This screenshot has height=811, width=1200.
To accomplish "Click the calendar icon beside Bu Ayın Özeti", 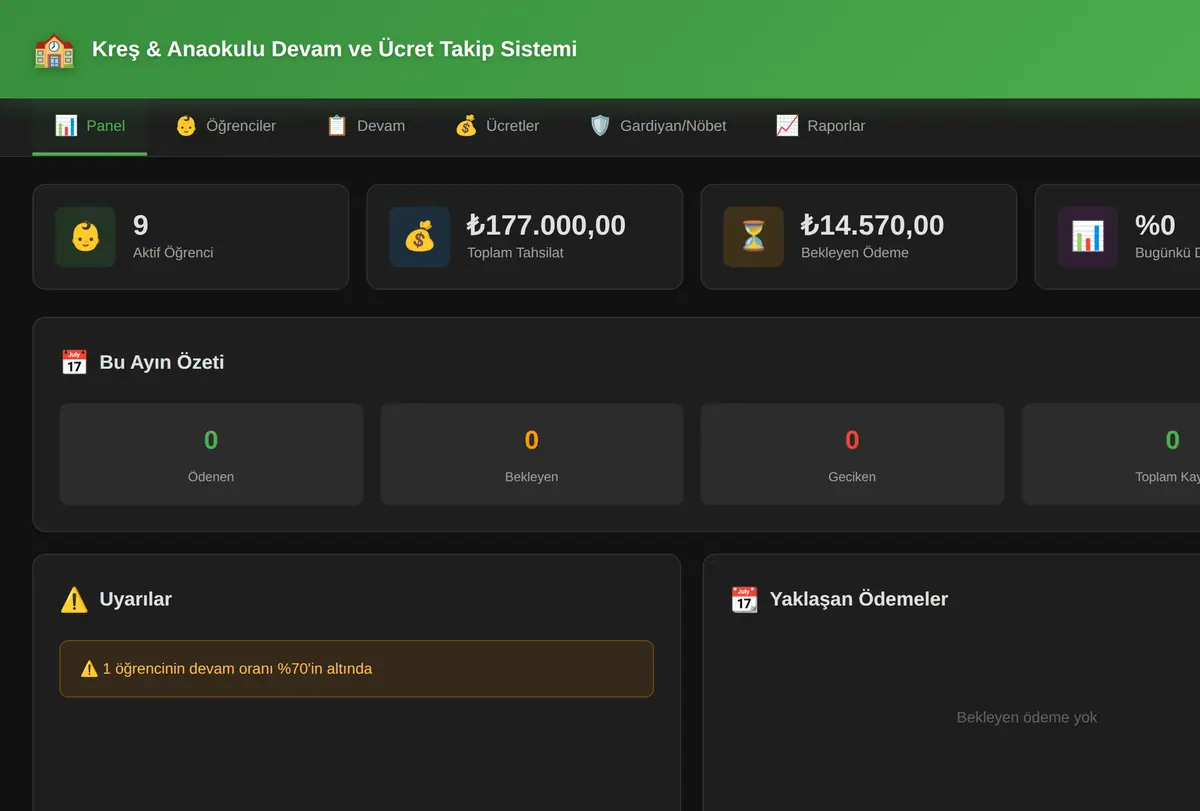I will coord(74,362).
